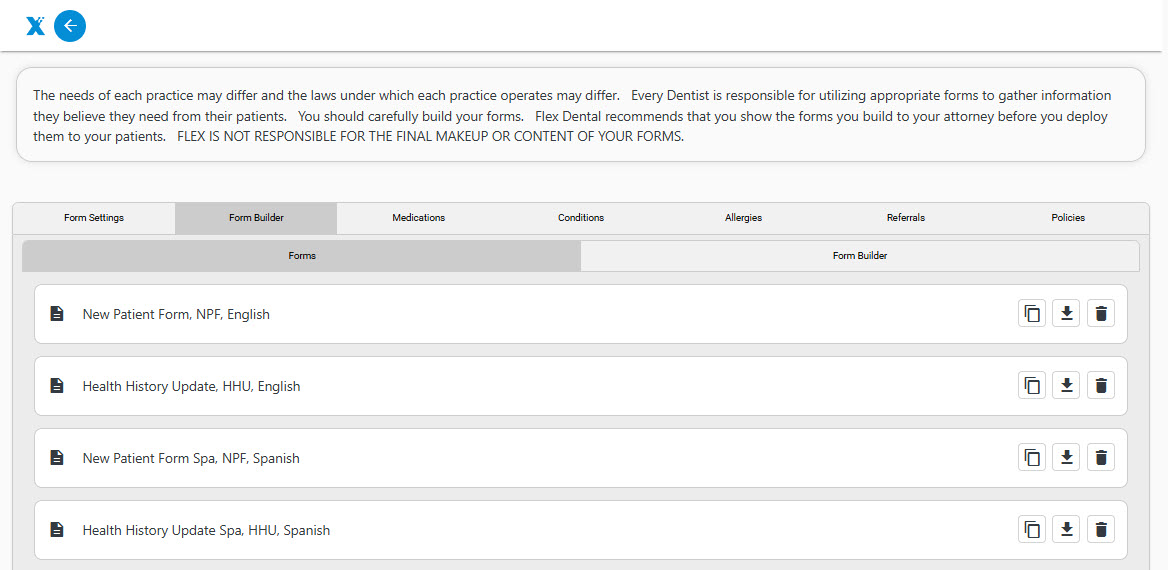Go to the Conditions tab
Image resolution: width=1168 pixels, height=570 pixels.
point(581,218)
